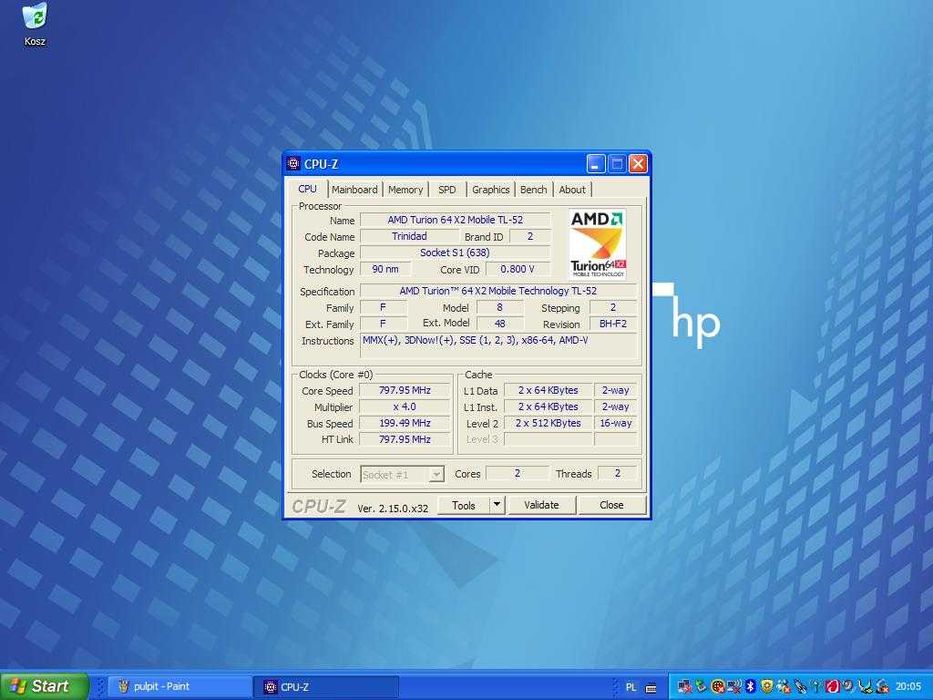Click the Core Speed 797.95 MHz value

405,390
